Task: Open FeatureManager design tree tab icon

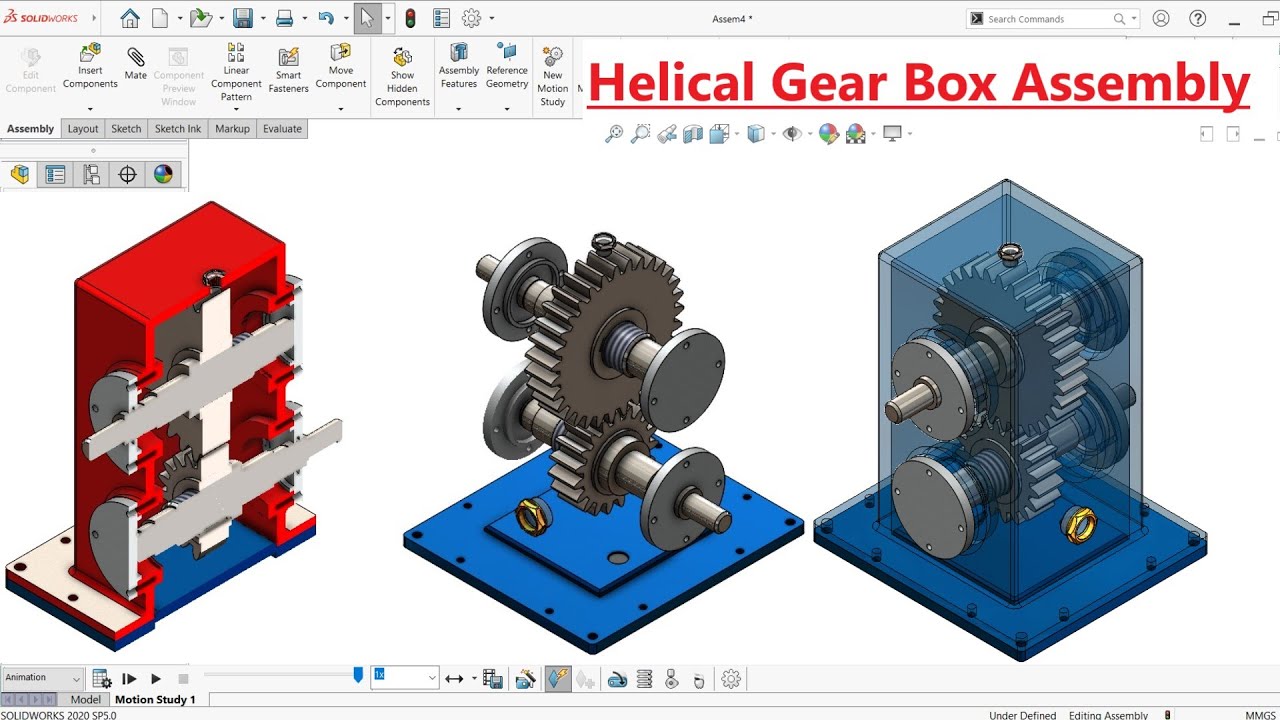Action: 20,175
